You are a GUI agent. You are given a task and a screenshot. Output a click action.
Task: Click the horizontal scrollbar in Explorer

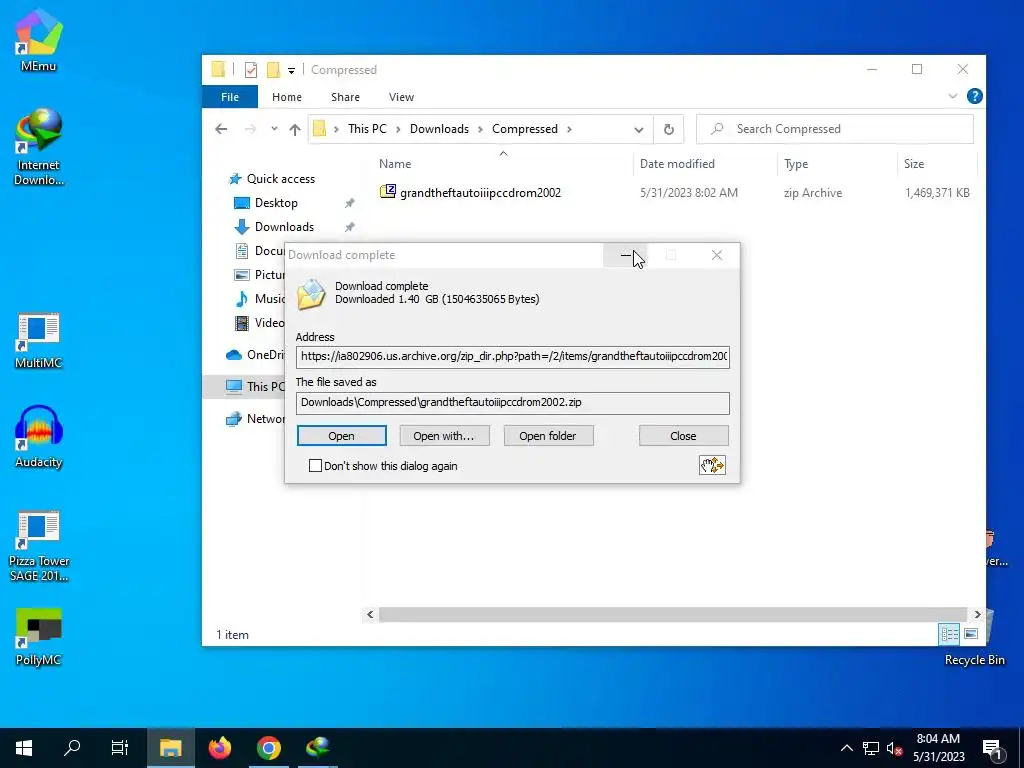coord(673,615)
